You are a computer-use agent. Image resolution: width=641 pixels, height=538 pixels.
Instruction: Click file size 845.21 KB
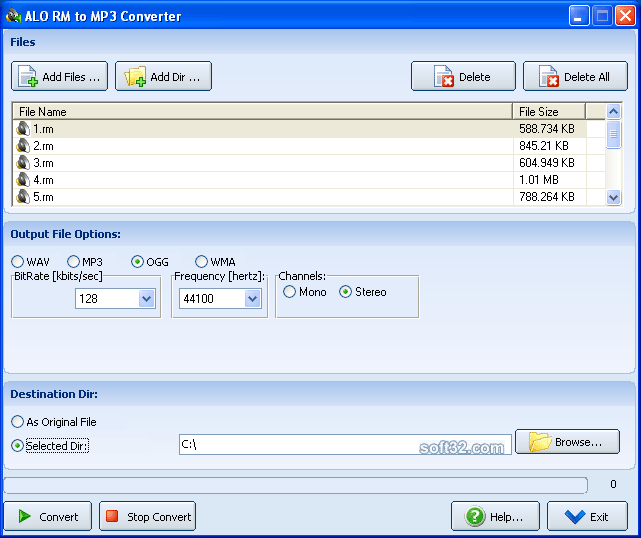(544, 146)
